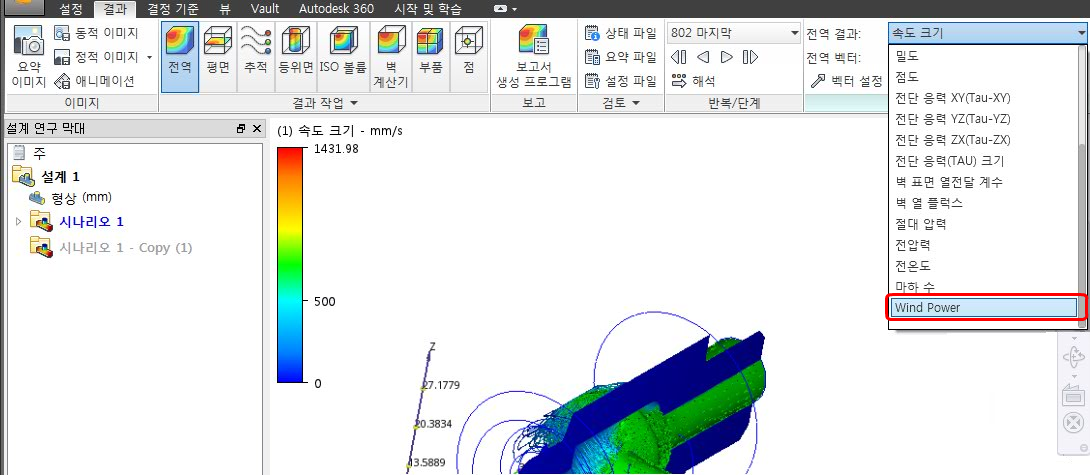Open the 요약 파일

coord(621,57)
